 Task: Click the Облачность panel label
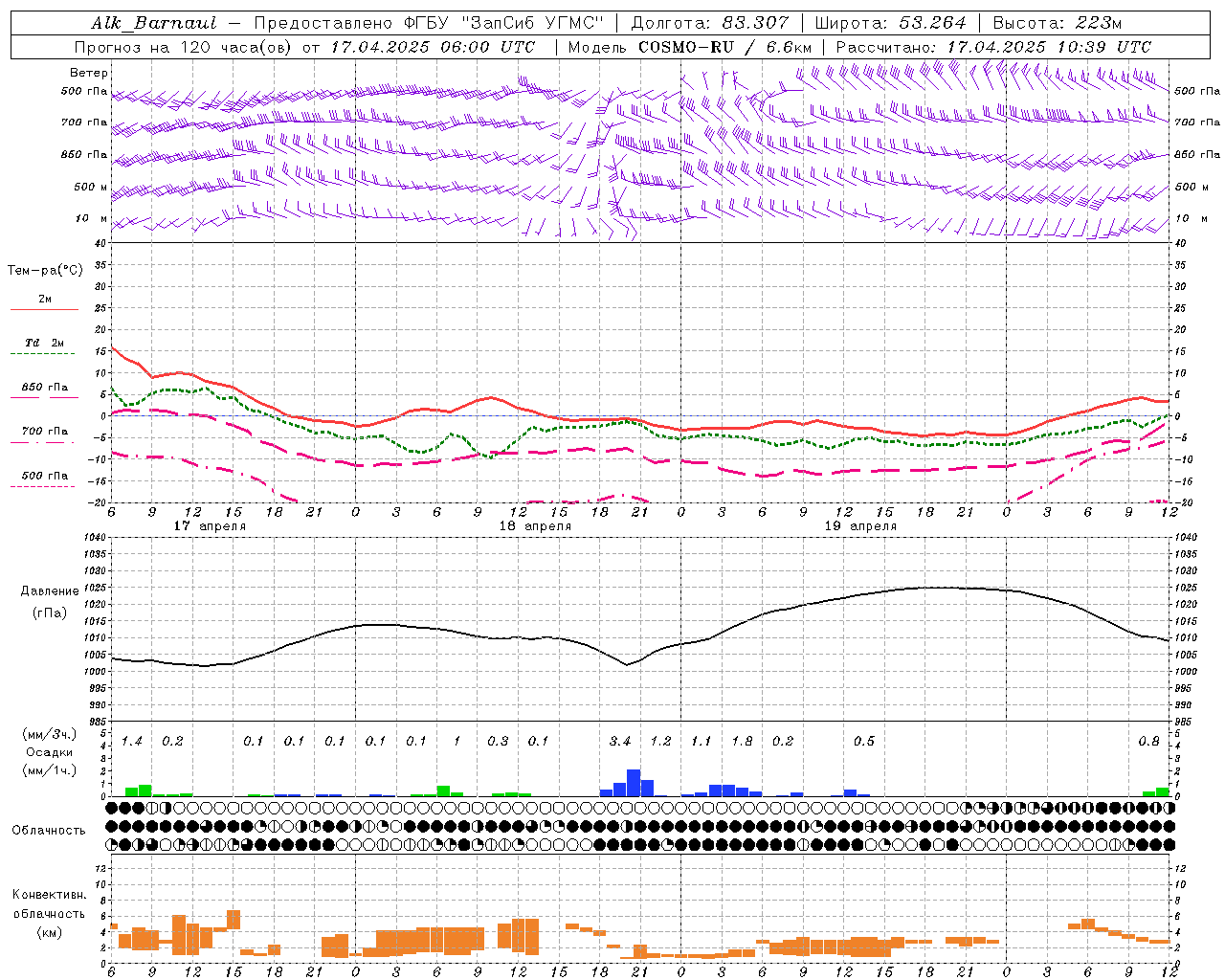click(x=49, y=830)
